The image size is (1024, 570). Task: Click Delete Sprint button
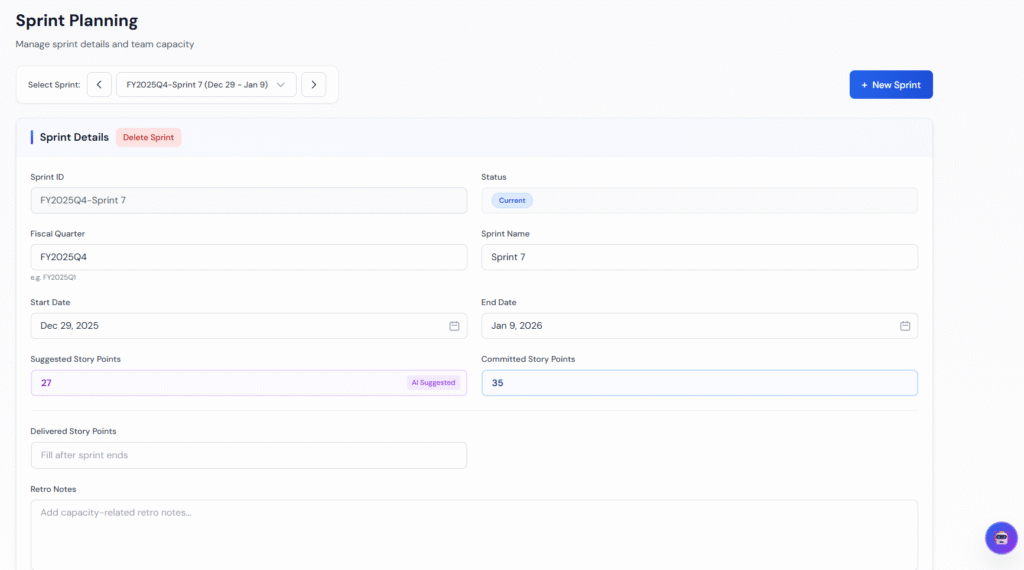(148, 137)
